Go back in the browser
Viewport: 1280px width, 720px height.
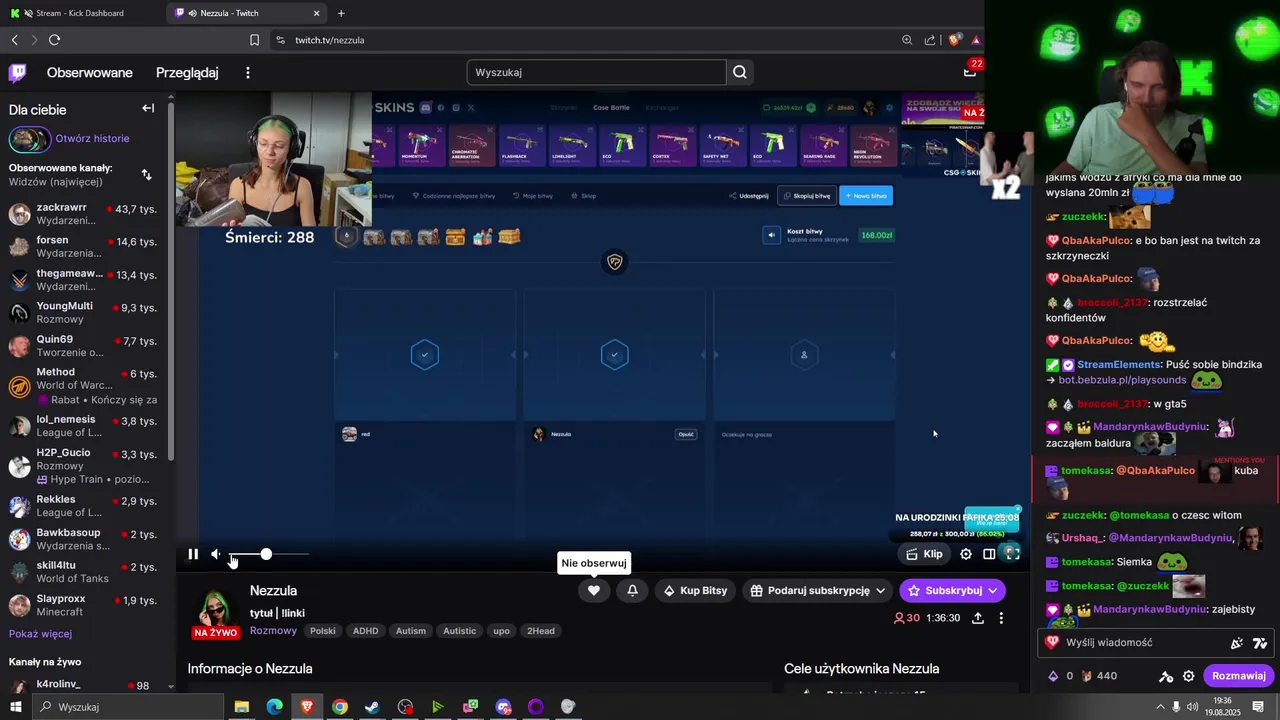[14, 40]
